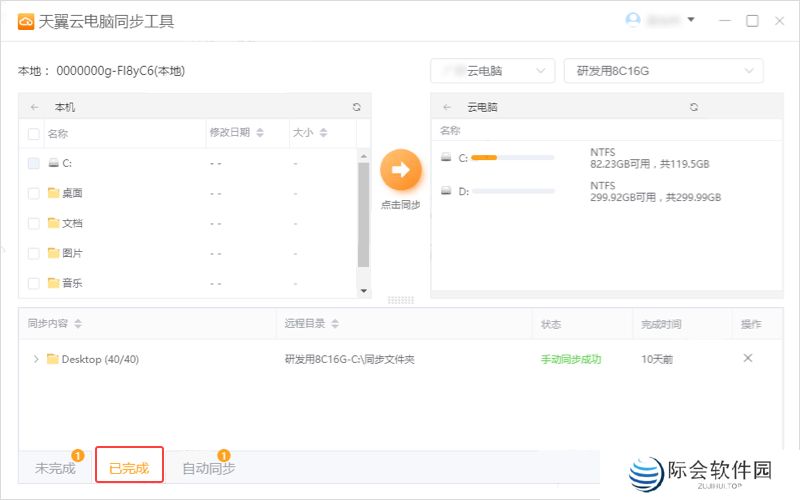Image resolution: width=800 pixels, height=500 pixels.
Task: Click the user avatar icon
Action: tap(633, 20)
